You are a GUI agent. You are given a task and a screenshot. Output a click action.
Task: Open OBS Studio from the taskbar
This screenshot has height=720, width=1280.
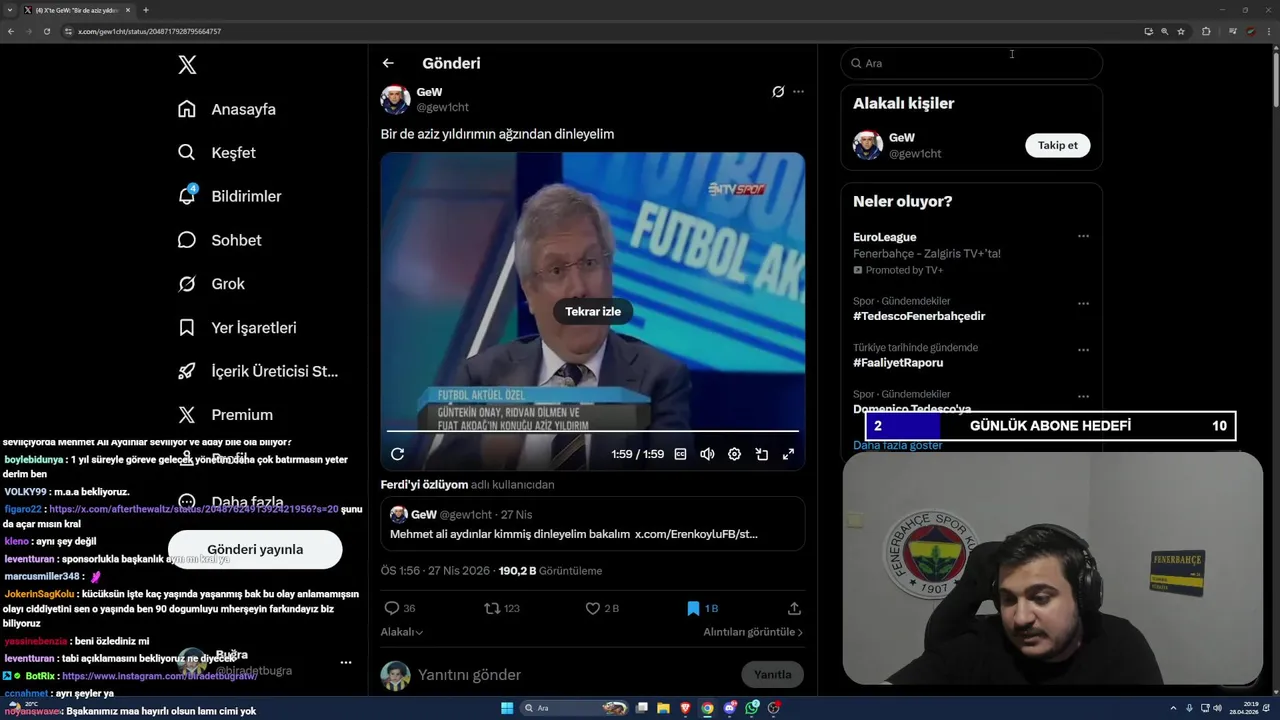coord(774,708)
